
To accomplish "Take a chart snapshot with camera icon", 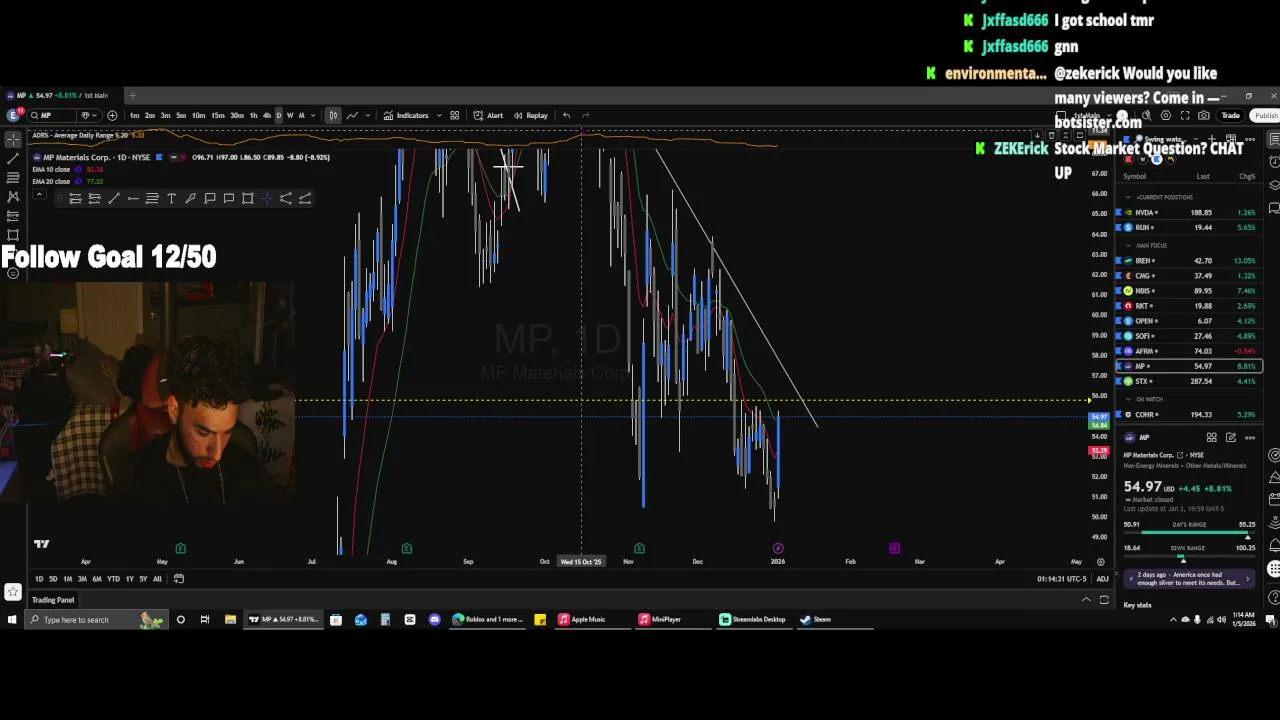I will pos(1204,115).
